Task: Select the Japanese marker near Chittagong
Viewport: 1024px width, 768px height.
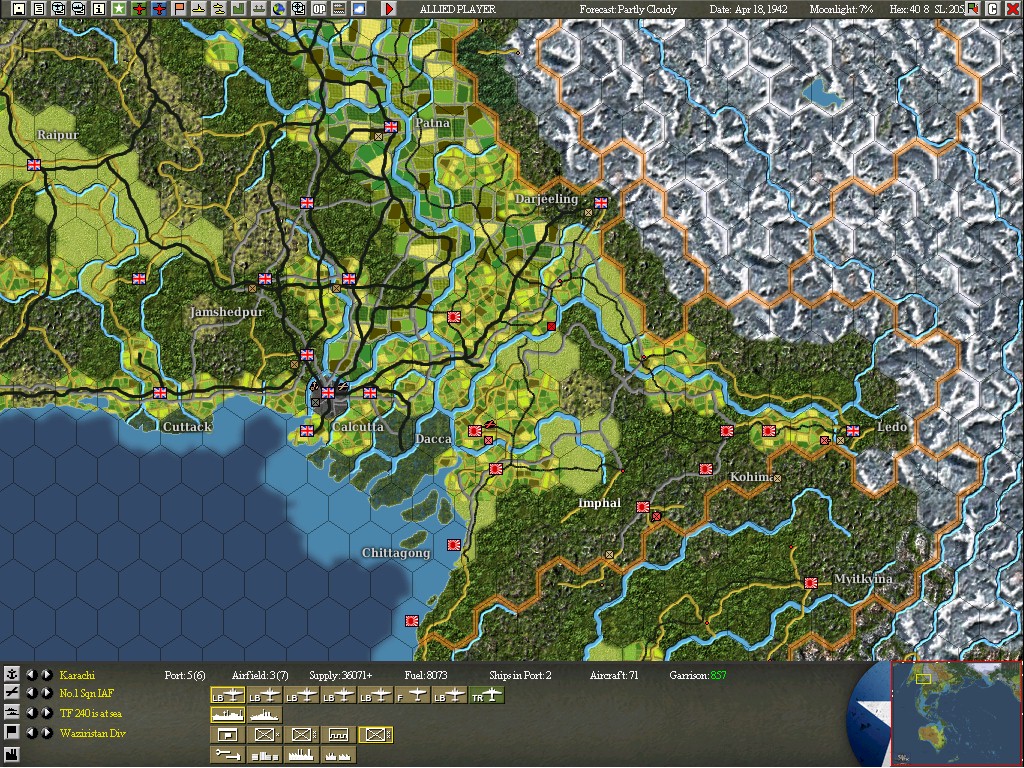Action: (454, 545)
